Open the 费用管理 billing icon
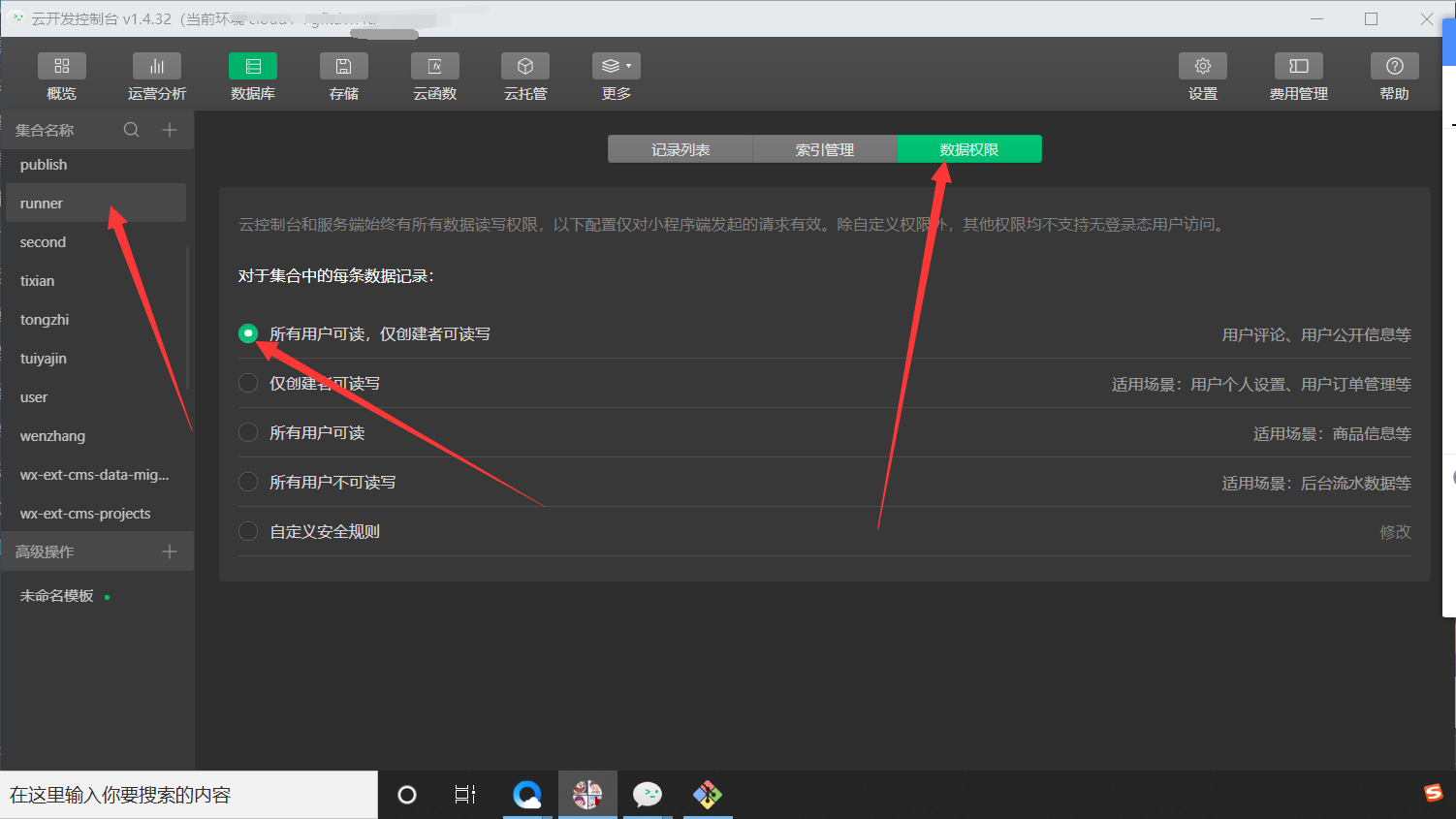This screenshot has height=819, width=1456. [x=1299, y=66]
